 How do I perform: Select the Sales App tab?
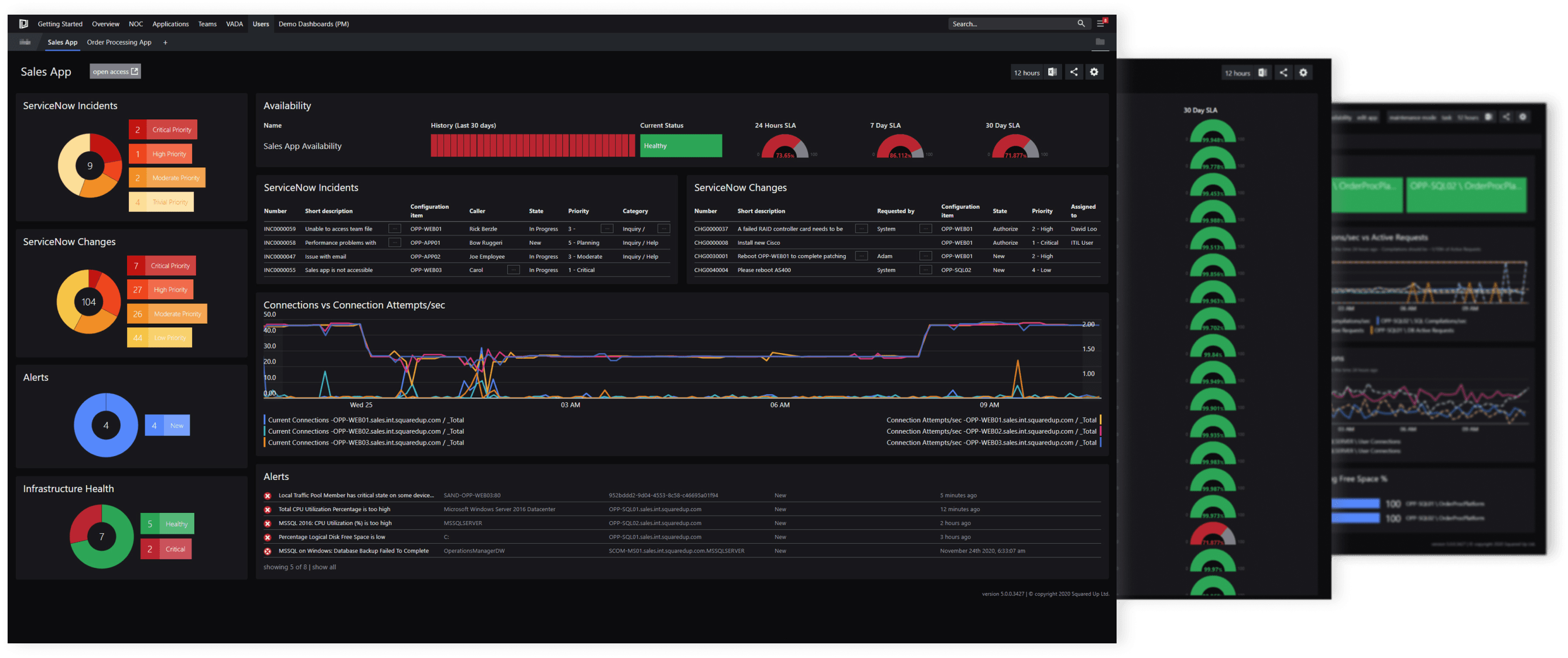pos(62,43)
